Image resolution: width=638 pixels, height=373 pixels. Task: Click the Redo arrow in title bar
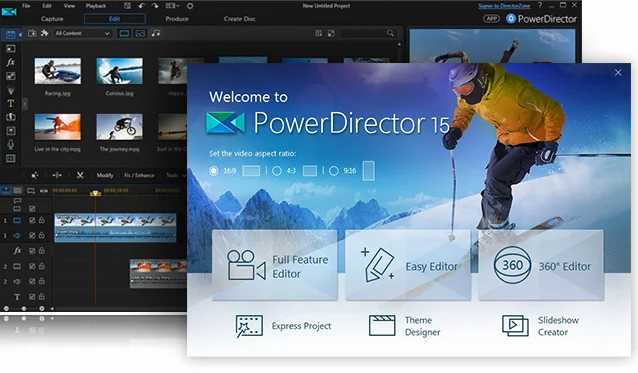point(155,6)
